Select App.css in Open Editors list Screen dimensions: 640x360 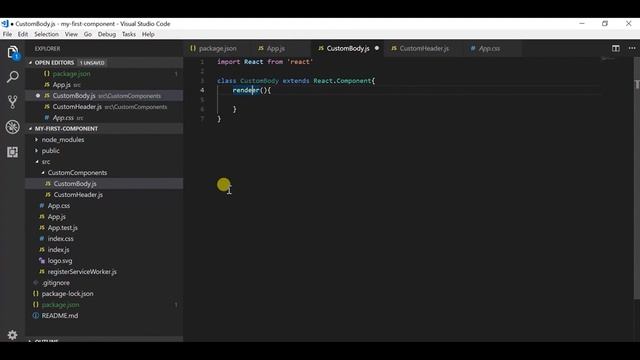(63, 118)
